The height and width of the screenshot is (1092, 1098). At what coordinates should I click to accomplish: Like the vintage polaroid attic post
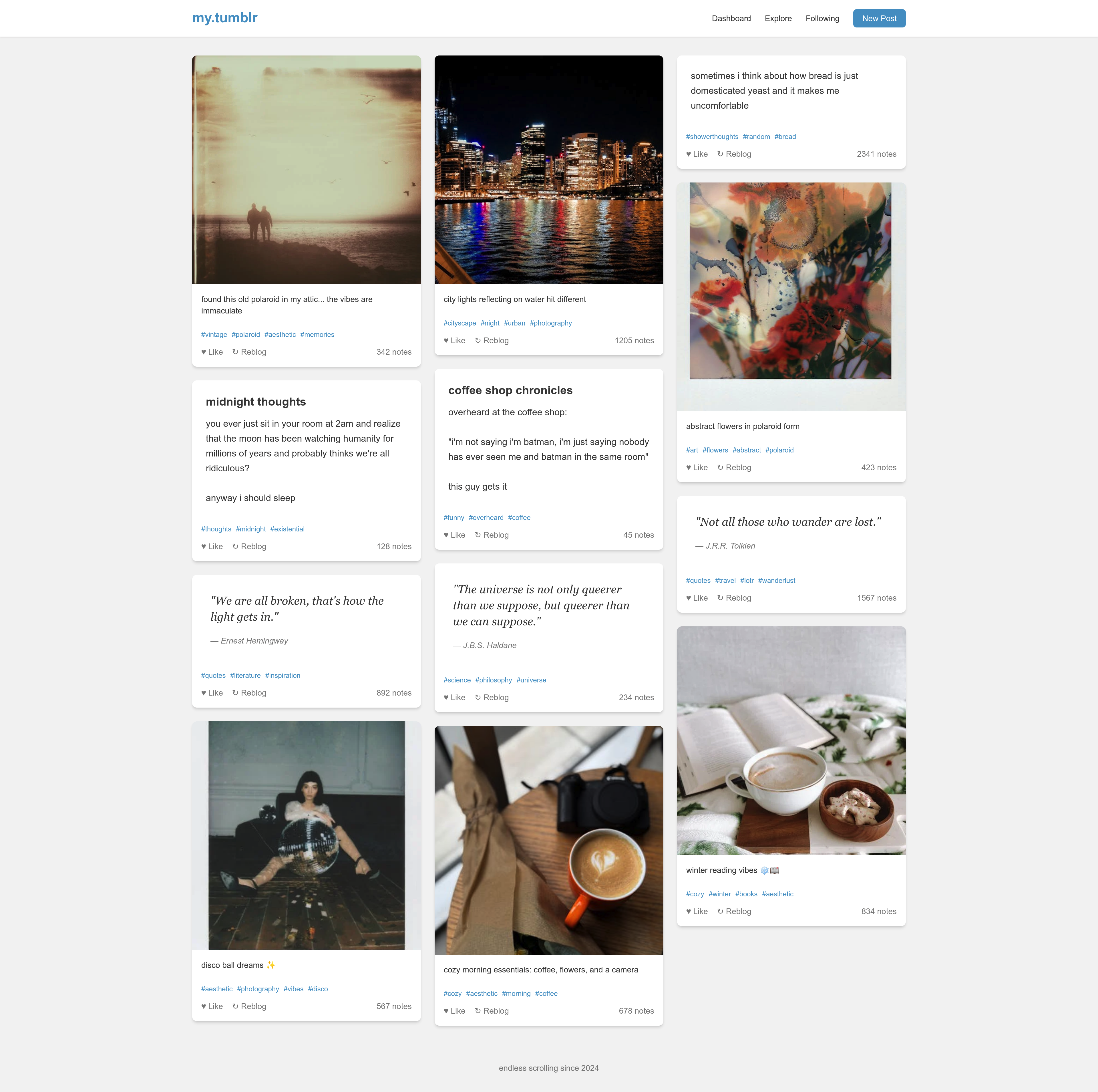click(x=212, y=352)
